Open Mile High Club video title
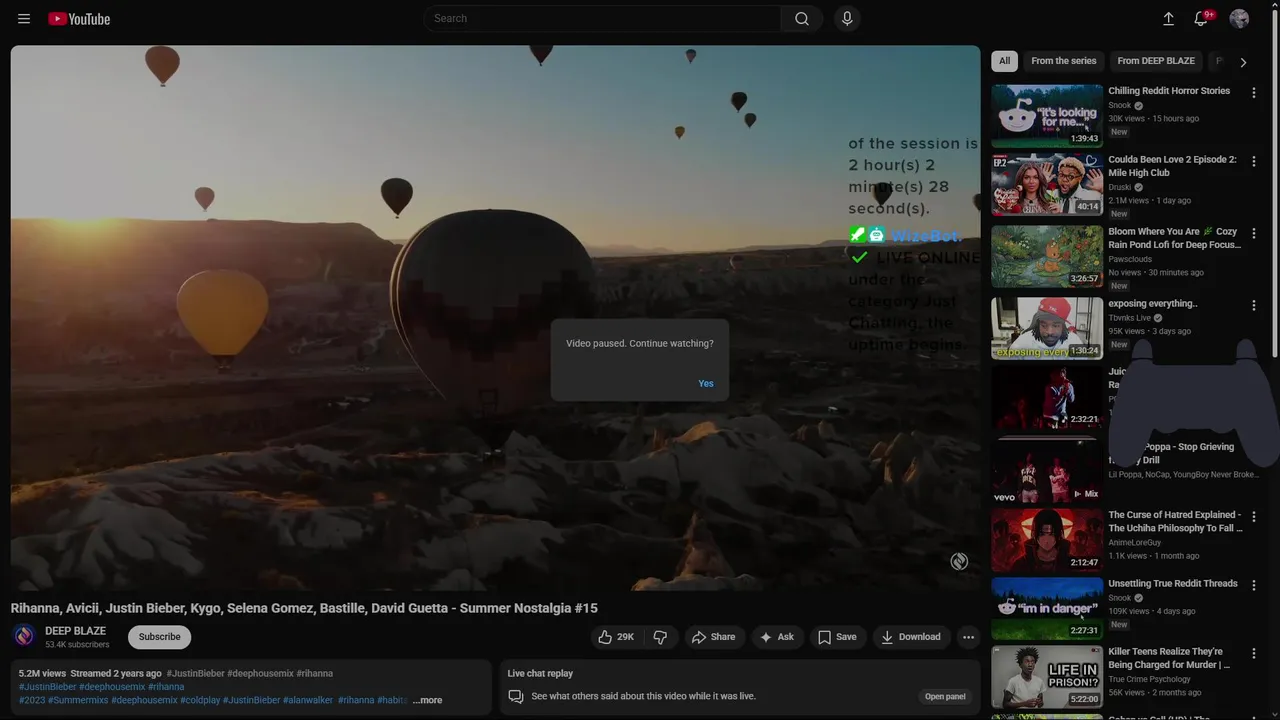The image size is (1280, 720). coord(1172,166)
